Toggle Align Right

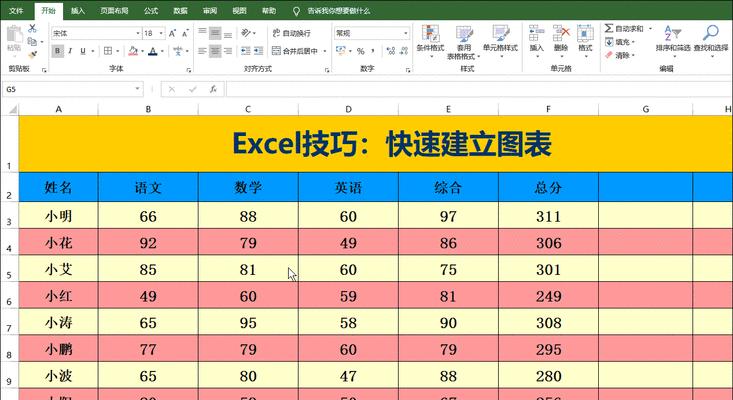(x=228, y=51)
